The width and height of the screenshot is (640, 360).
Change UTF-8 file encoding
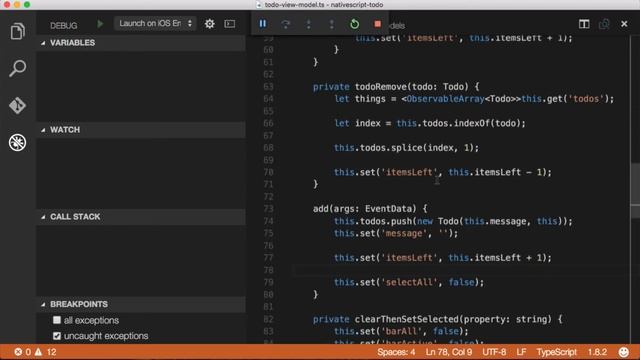coord(494,352)
